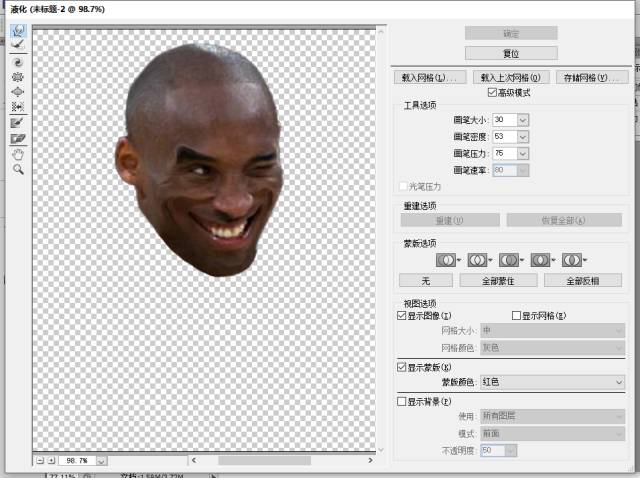Toggle the 显示图像 checkbox
The width and height of the screenshot is (640, 478).
(x=401, y=316)
